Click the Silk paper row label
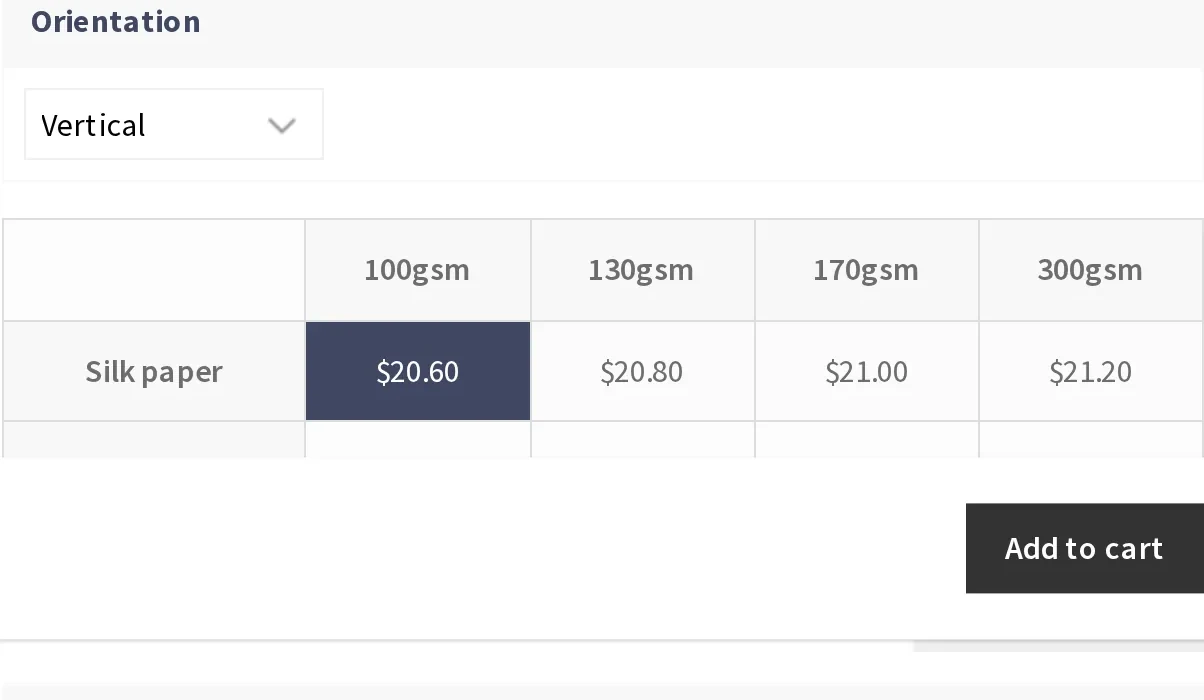This screenshot has height=700, width=1204. coord(154,371)
